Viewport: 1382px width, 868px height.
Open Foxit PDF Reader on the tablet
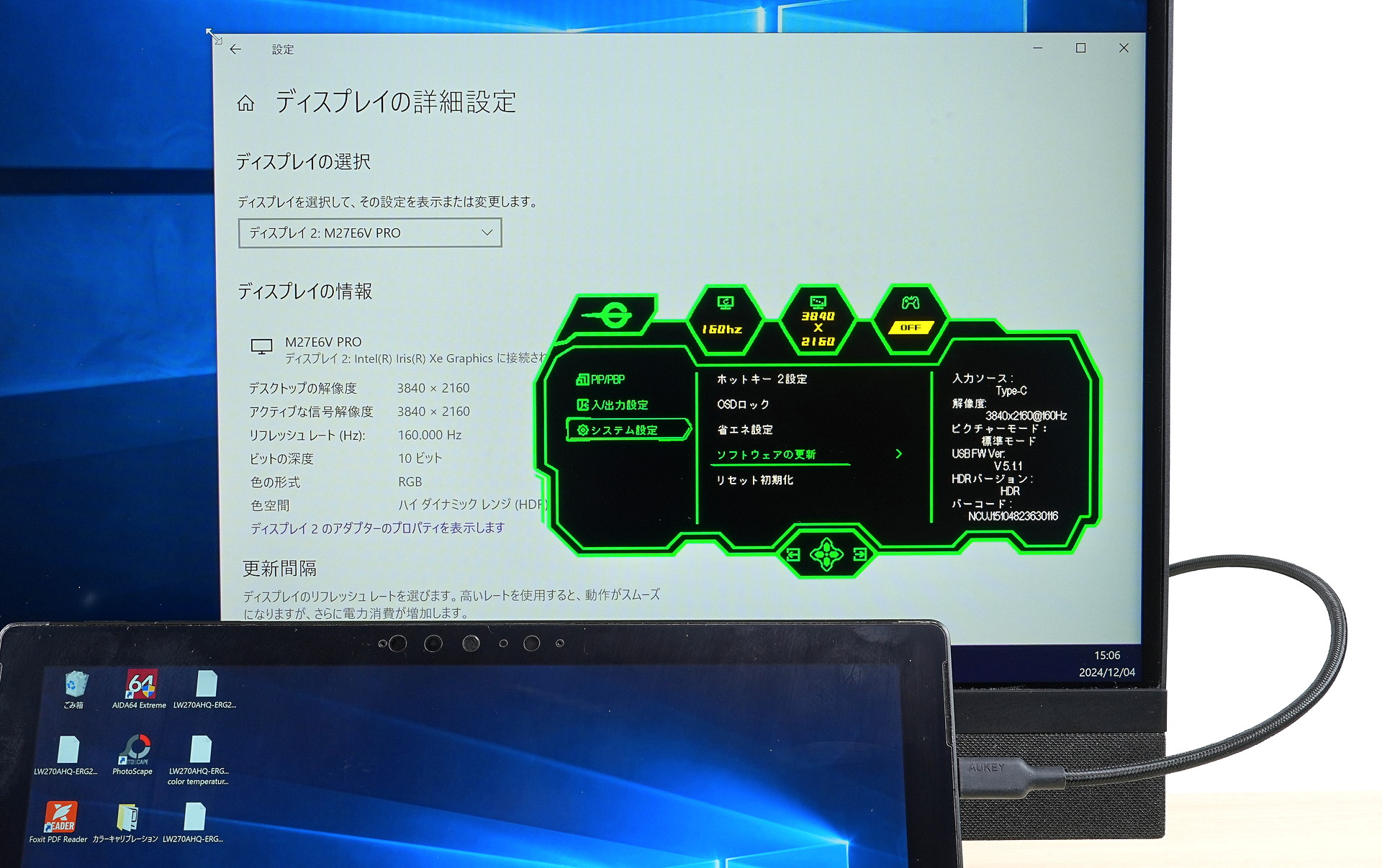tap(59, 821)
